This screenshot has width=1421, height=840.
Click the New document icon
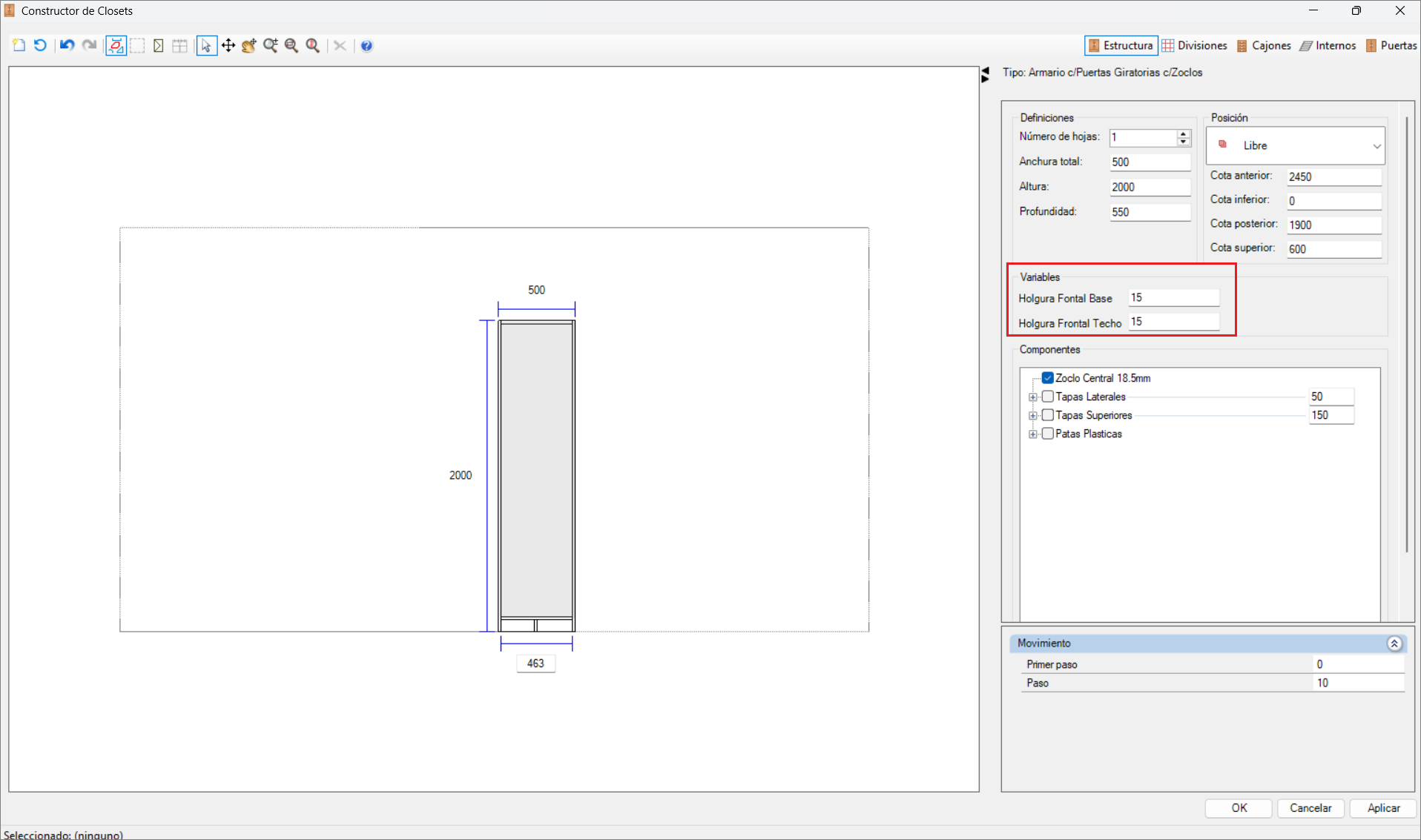19,45
